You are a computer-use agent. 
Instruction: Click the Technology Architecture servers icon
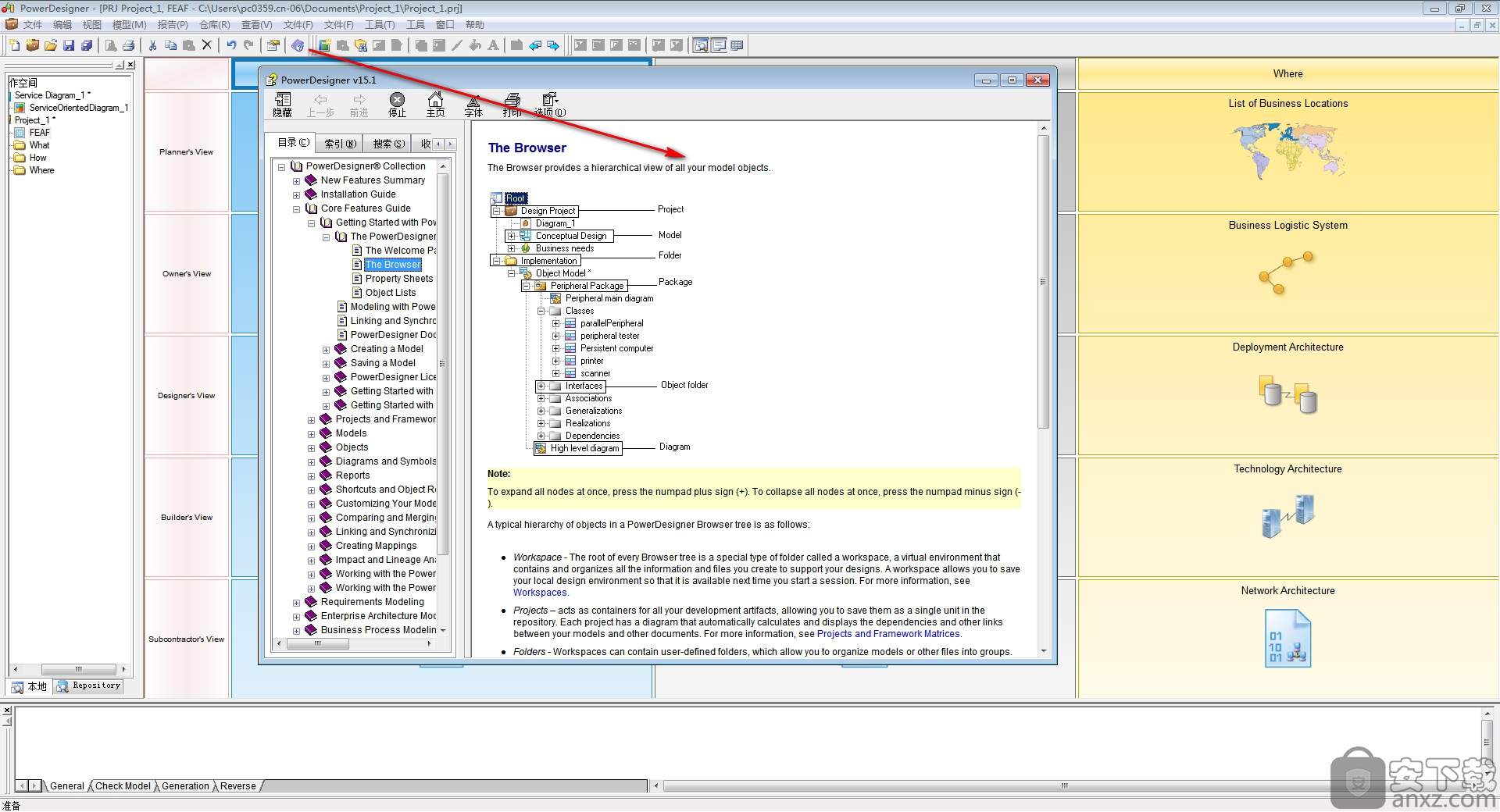1288,516
